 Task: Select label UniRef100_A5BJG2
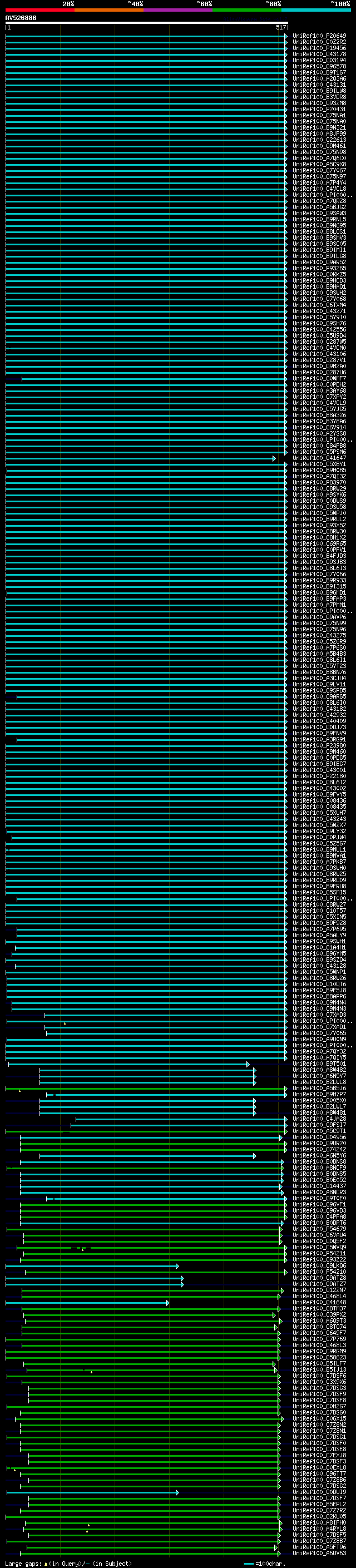click(319, 207)
